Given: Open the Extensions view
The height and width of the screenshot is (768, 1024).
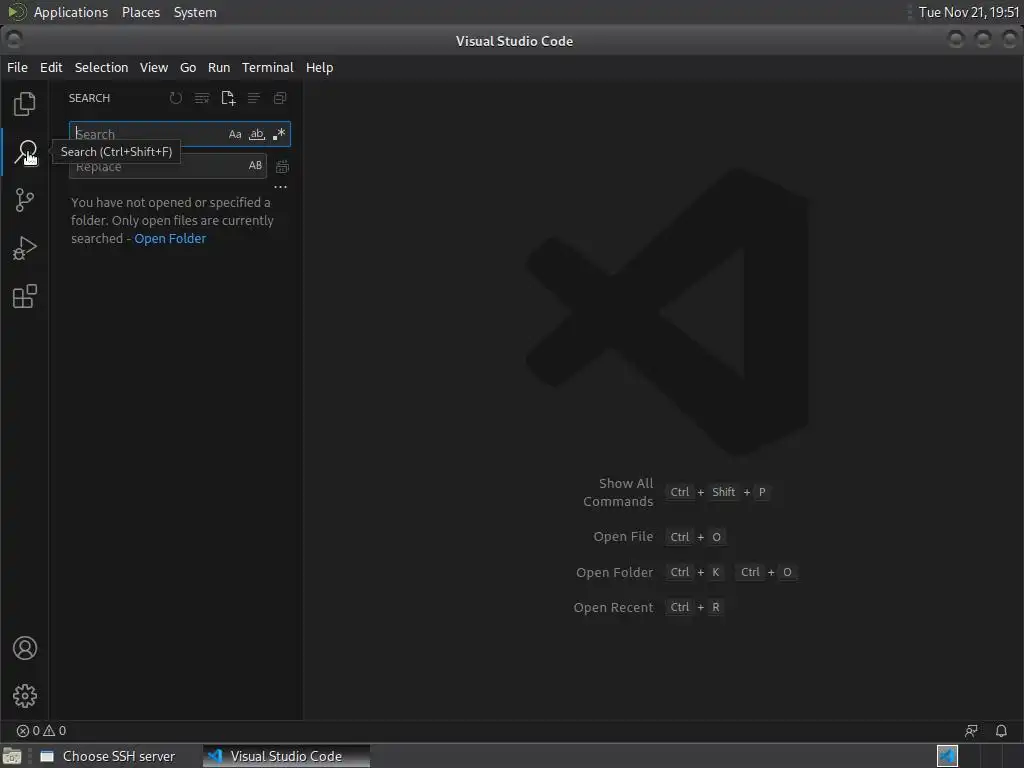Looking at the screenshot, I should (x=25, y=296).
